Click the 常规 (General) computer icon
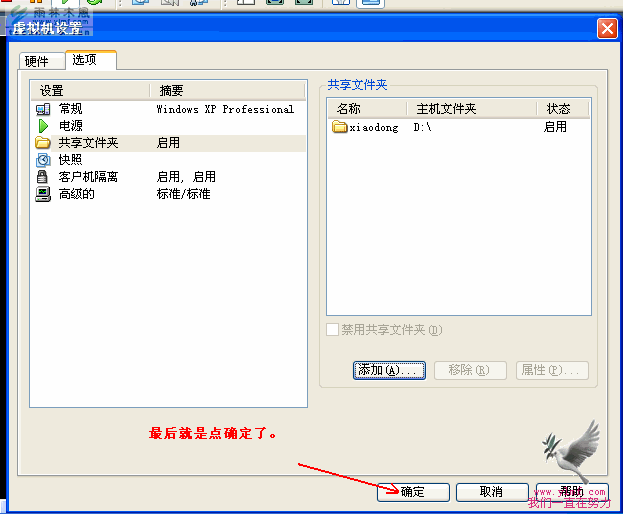623x514 pixels. (x=43, y=109)
